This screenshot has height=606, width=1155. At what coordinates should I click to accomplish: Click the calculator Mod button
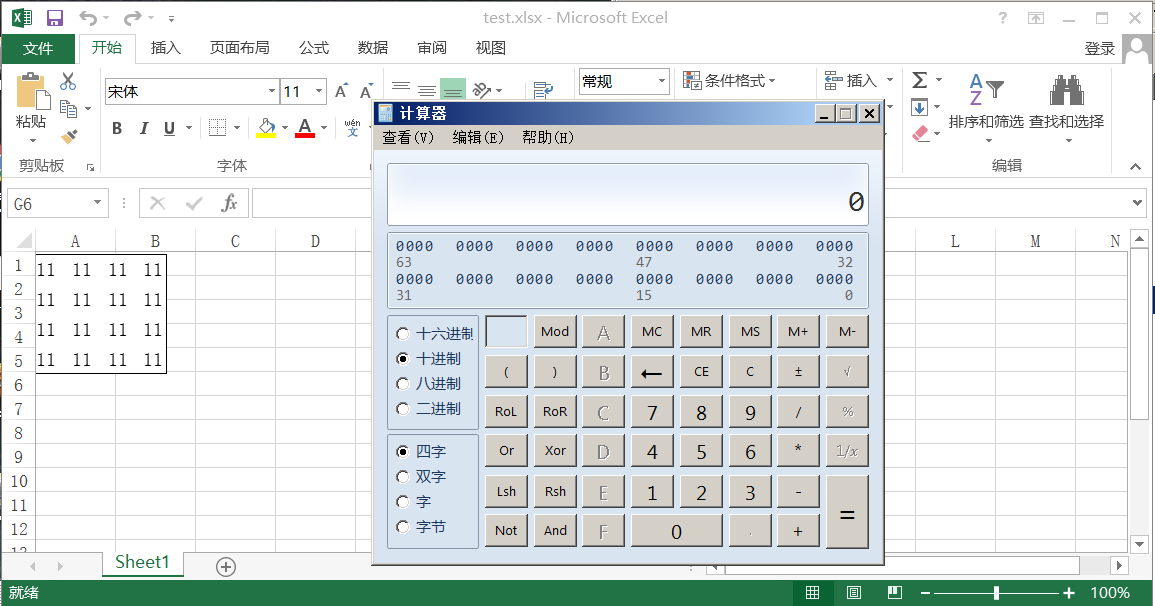(555, 331)
